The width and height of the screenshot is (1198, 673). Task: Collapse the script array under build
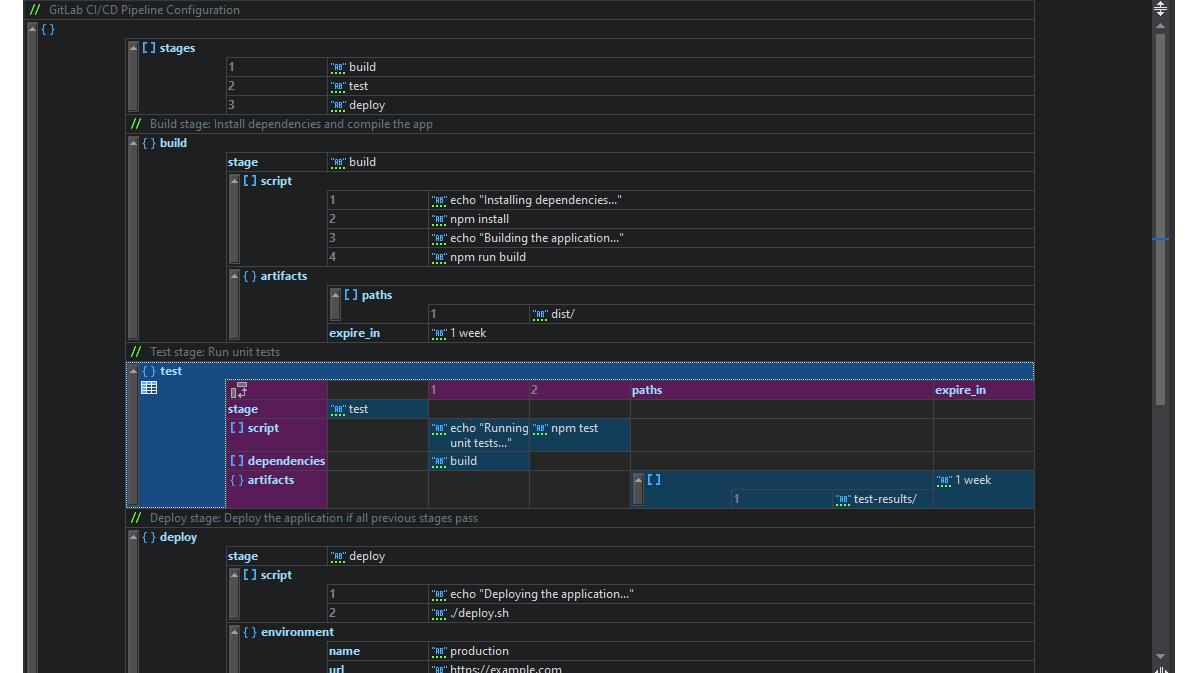coord(233,178)
